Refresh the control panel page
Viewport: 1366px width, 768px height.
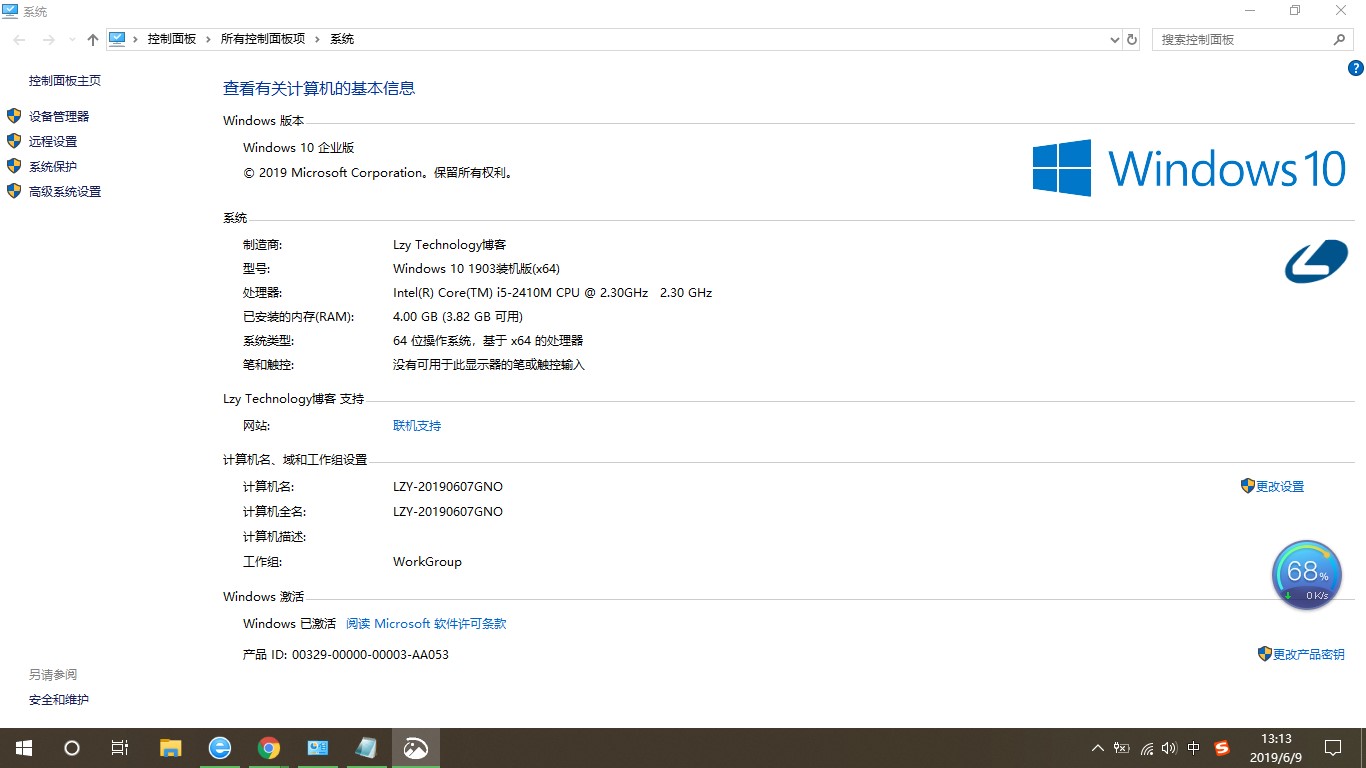(1132, 39)
